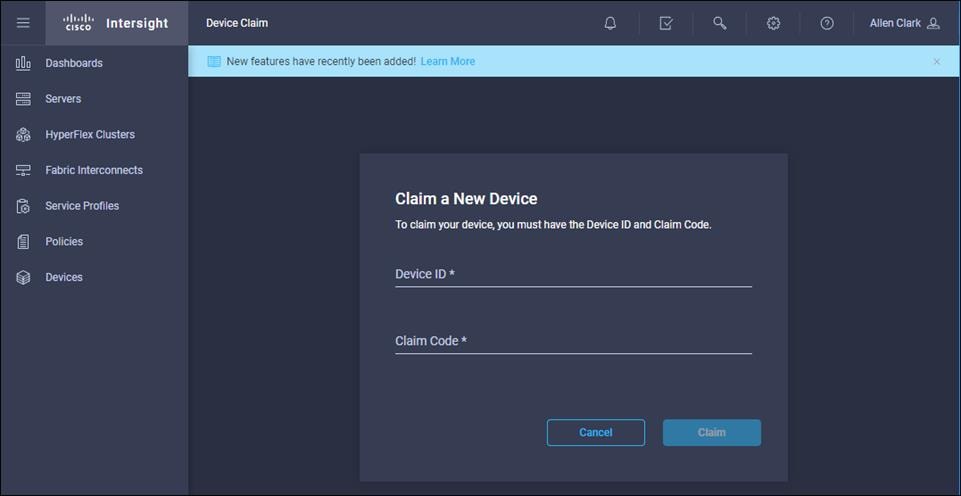Open the hamburger navigation menu

click(x=23, y=23)
